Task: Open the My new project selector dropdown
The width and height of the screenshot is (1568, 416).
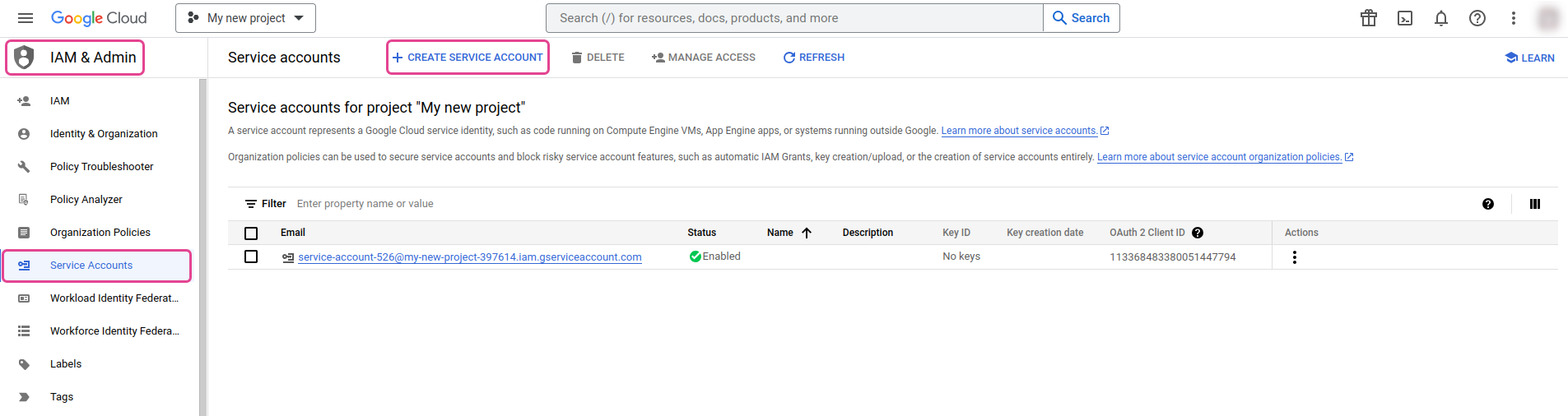Action: point(245,18)
